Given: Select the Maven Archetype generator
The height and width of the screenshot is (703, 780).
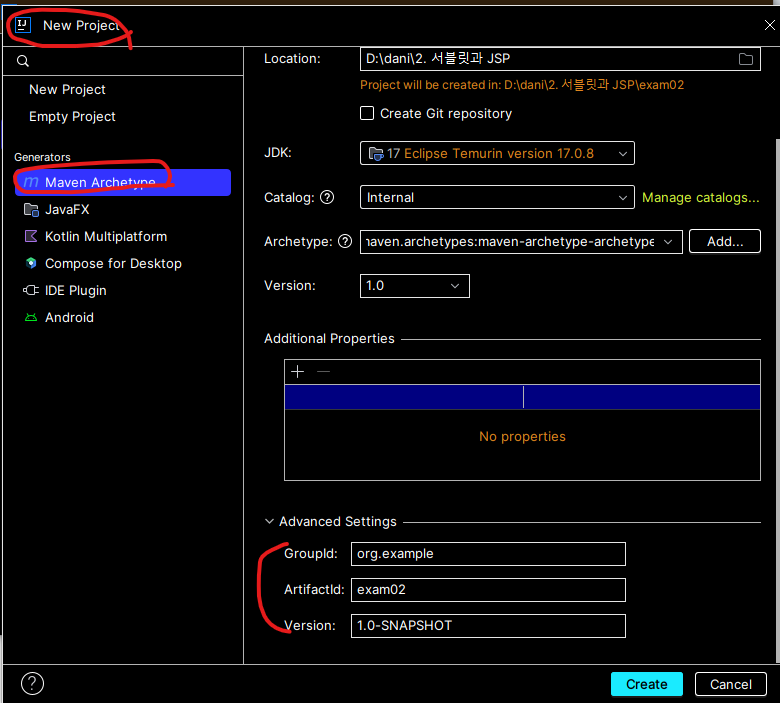Looking at the screenshot, I should pyautogui.click(x=123, y=182).
